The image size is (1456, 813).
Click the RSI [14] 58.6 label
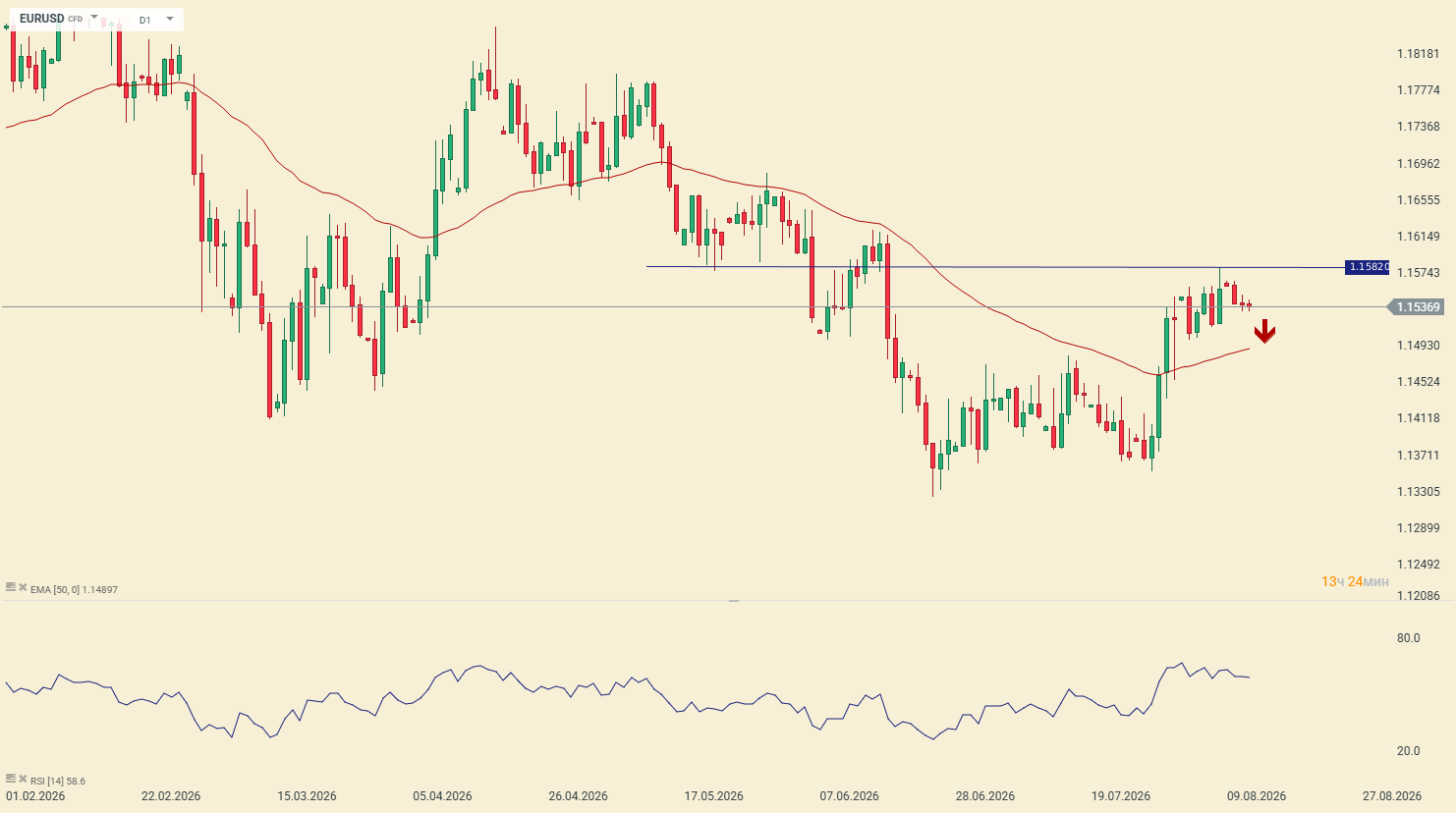coord(58,782)
